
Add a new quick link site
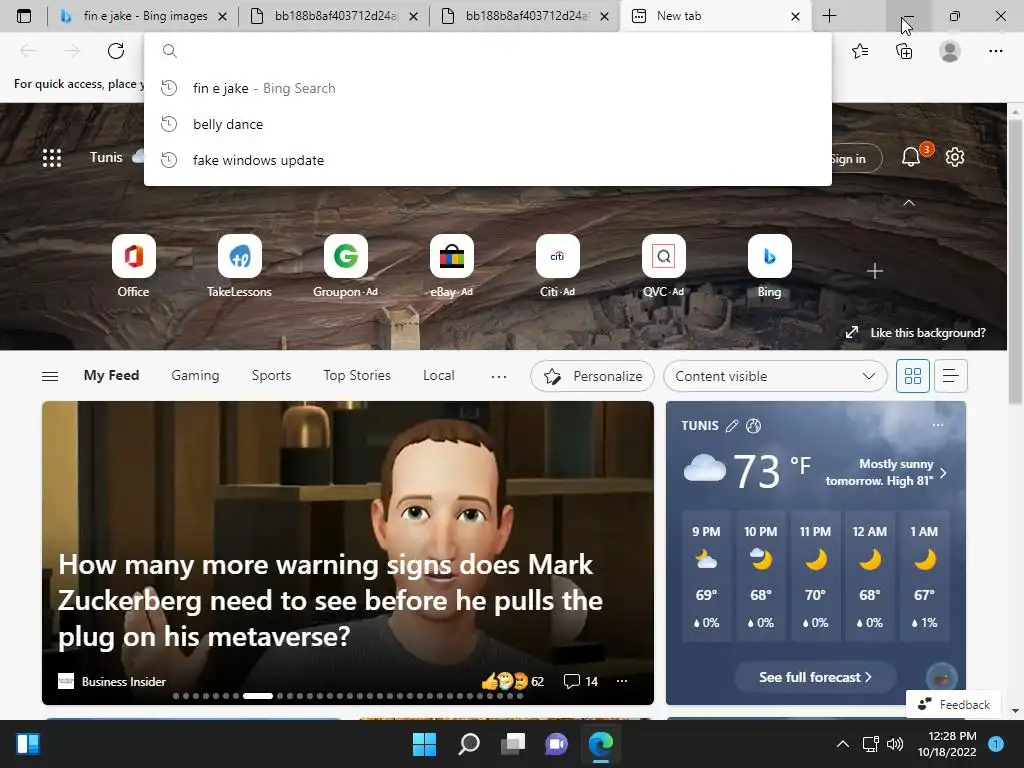874,270
